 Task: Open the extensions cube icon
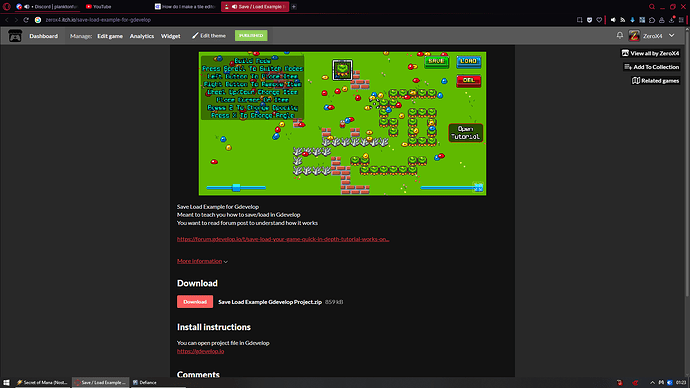point(652,20)
